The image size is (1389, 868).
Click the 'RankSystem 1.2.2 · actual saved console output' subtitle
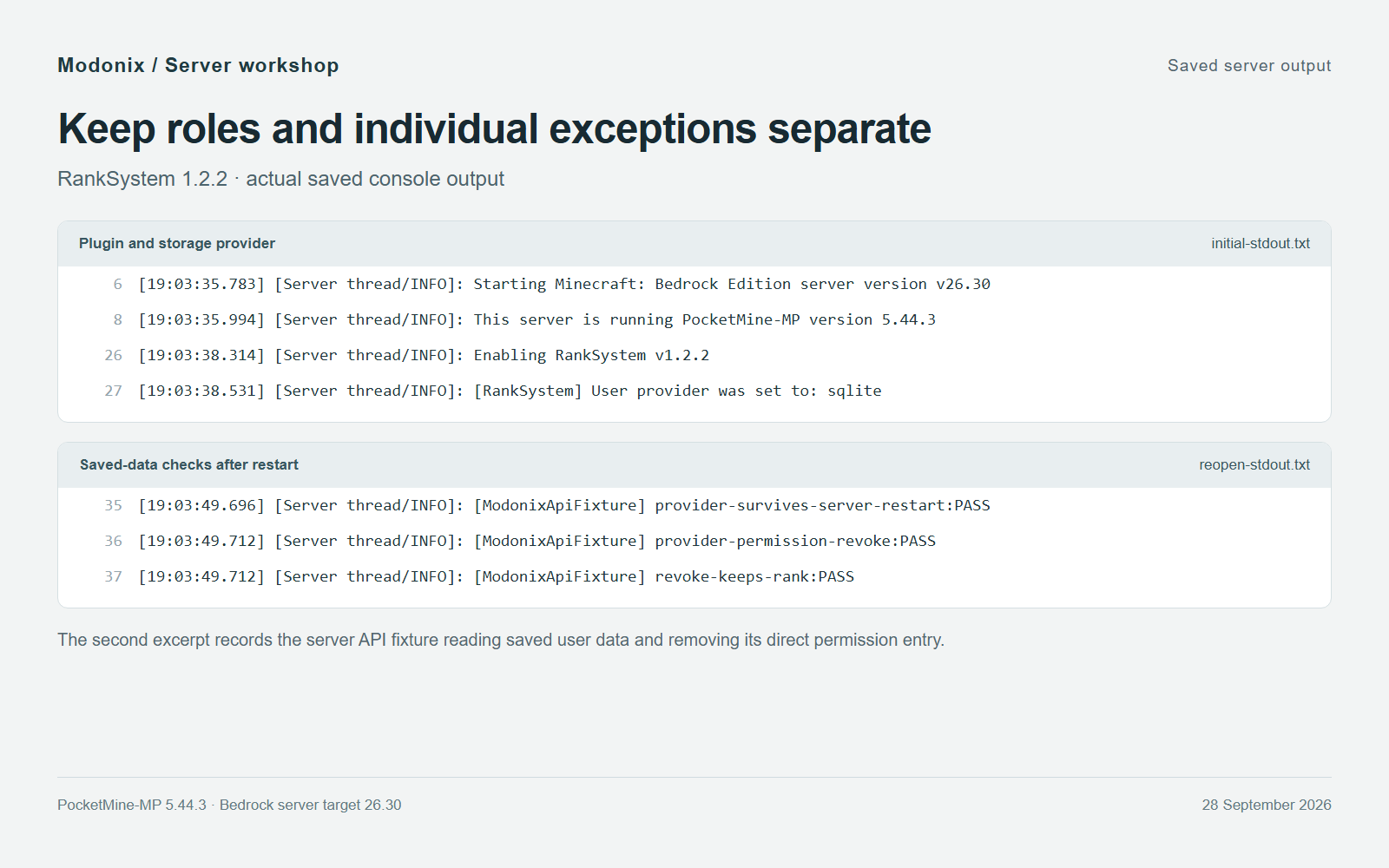(x=280, y=179)
